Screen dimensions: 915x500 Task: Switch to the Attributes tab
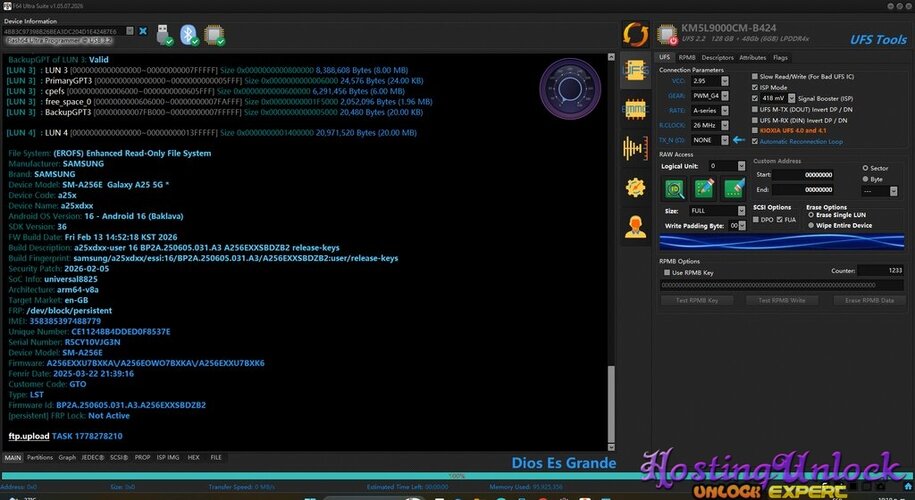point(753,58)
